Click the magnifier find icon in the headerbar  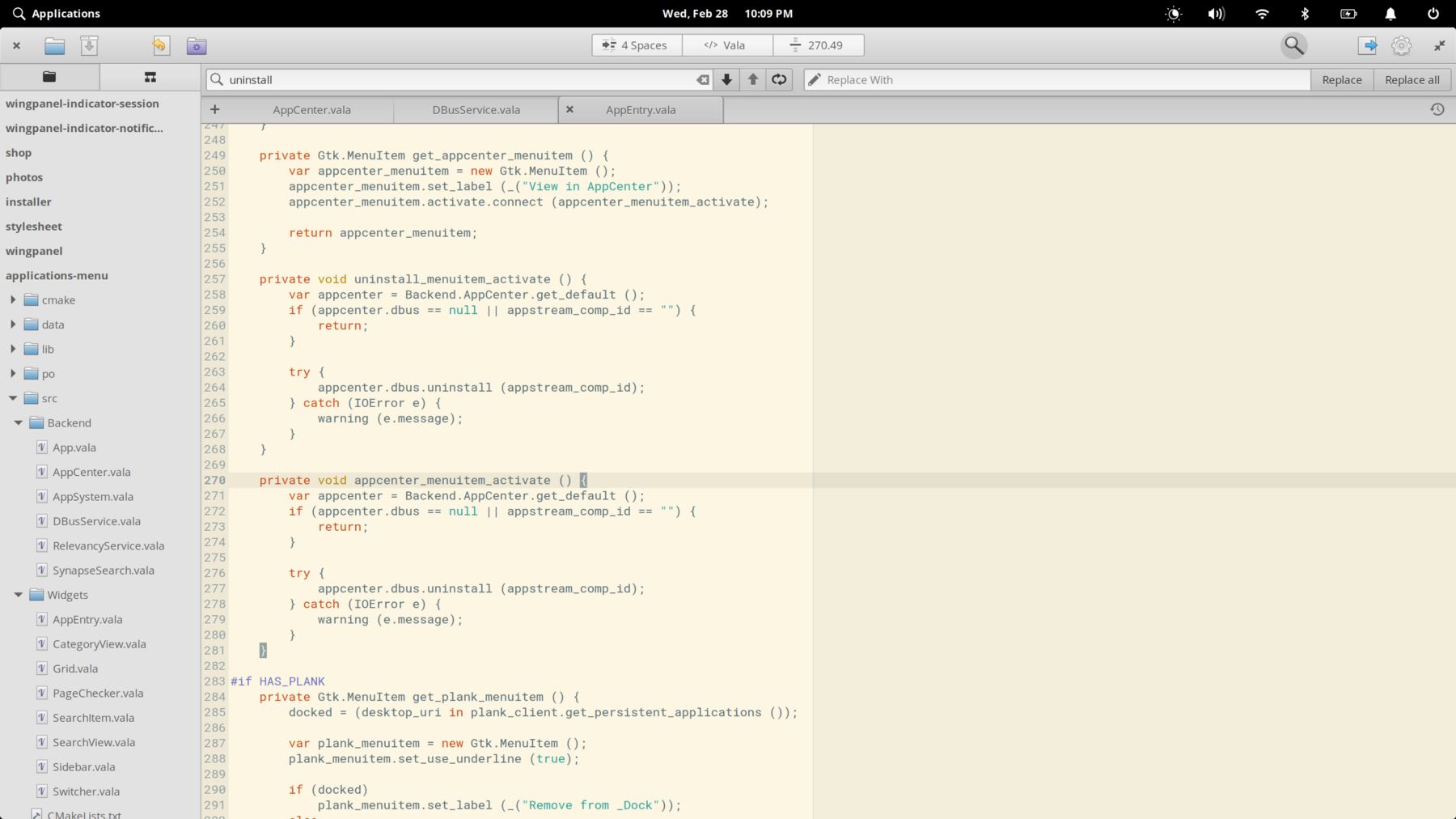[1294, 45]
